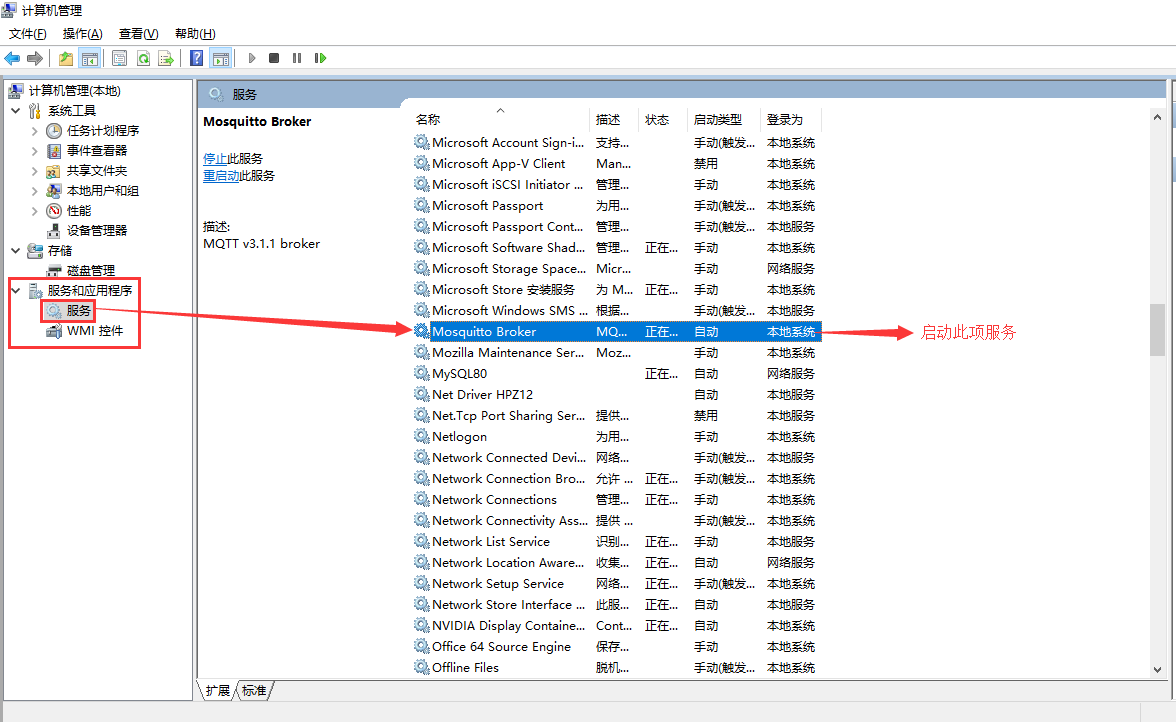Pause the service with the pause toolbar icon
Image resolution: width=1176 pixels, height=722 pixels.
pyautogui.click(x=297, y=57)
